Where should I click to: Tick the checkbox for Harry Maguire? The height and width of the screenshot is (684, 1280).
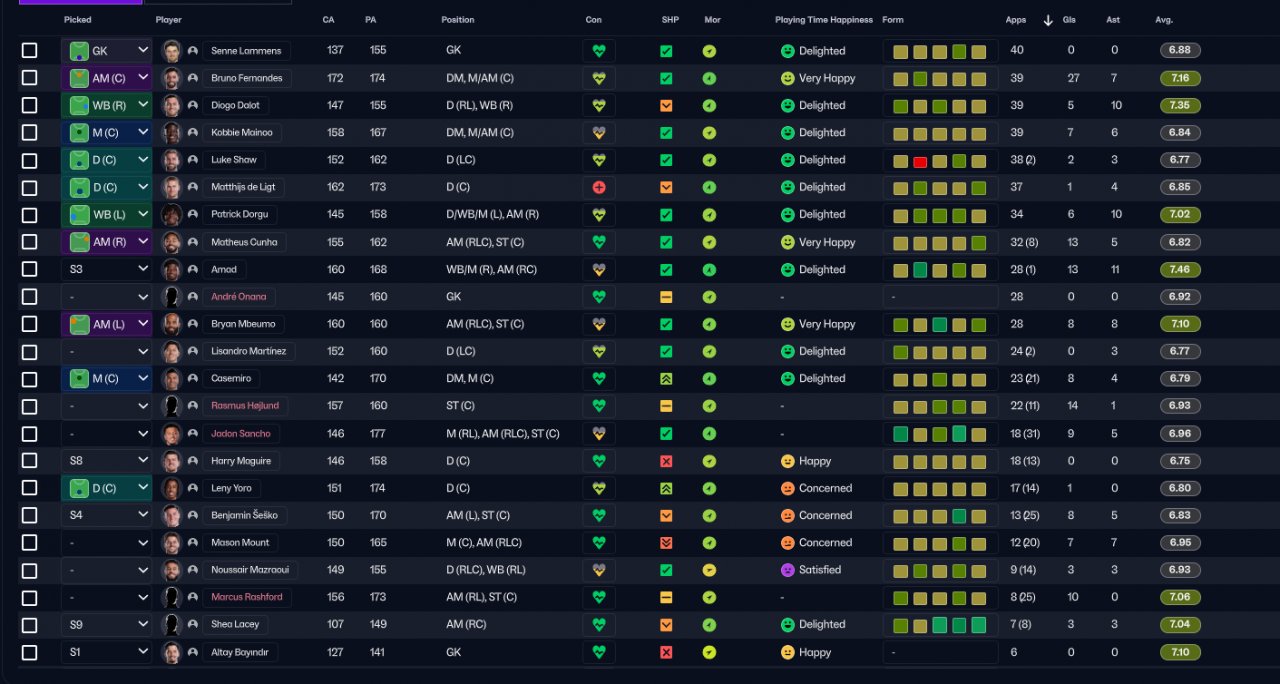coord(29,461)
